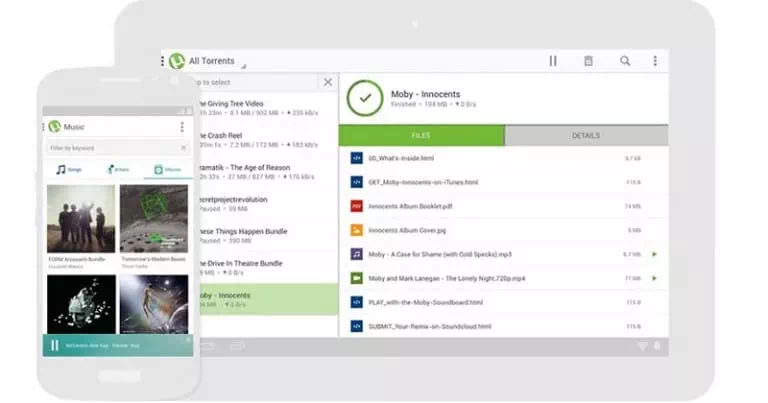Open the phone Music overflow menu
The width and height of the screenshot is (768, 403).
[x=182, y=127]
